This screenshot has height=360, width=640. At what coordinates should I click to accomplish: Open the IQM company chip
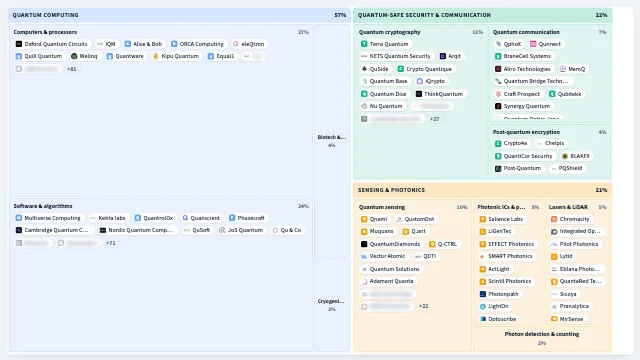(106, 44)
